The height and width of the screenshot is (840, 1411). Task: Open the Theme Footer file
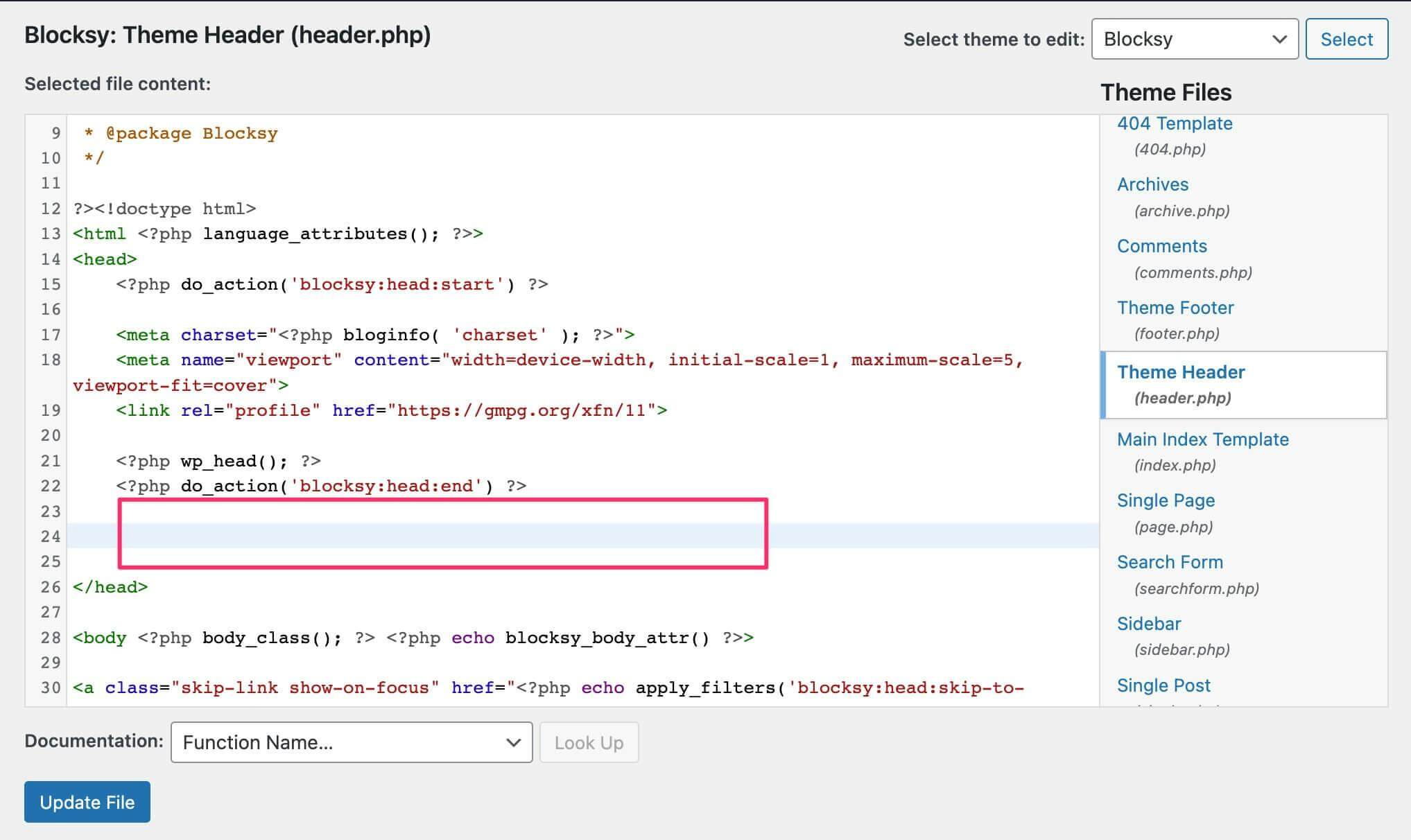coord(1175,307)
